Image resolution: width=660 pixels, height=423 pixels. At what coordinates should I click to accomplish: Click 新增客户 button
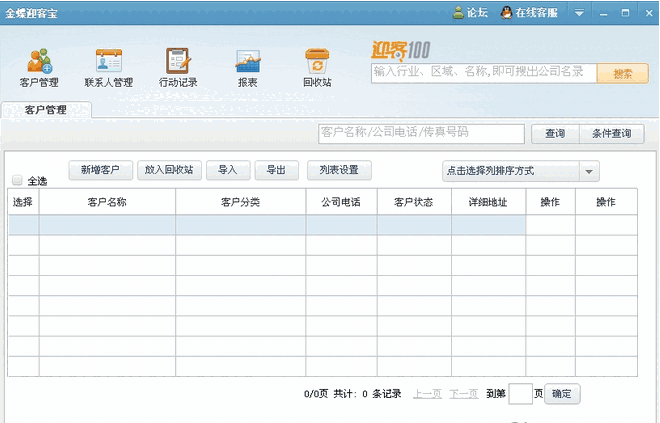101,170
